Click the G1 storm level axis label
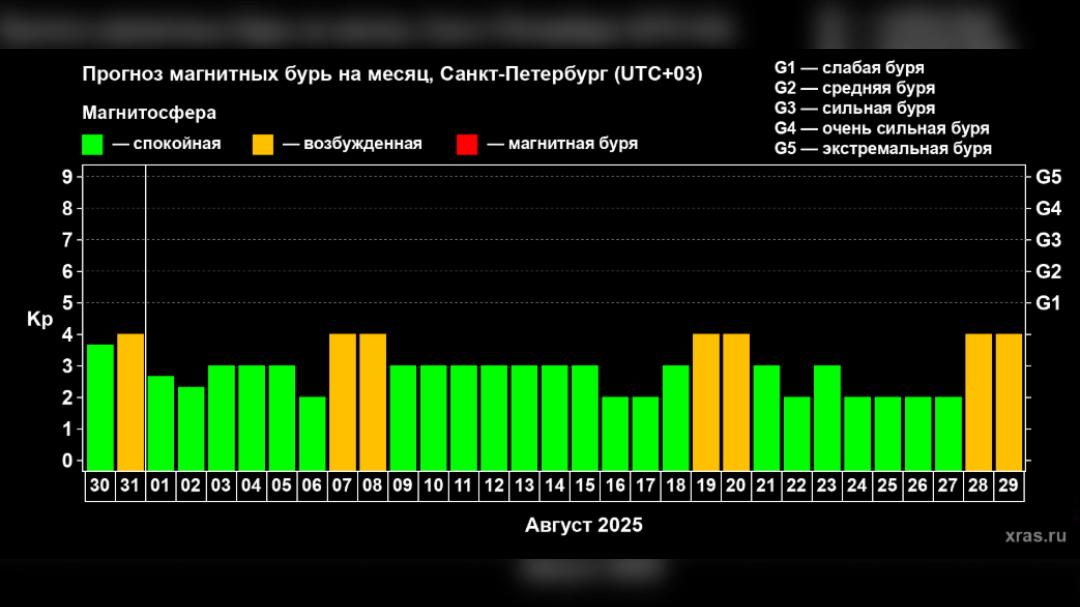Image resolution: width=1080 pixels, height=607 pixels. click(x=1048, y=303)
